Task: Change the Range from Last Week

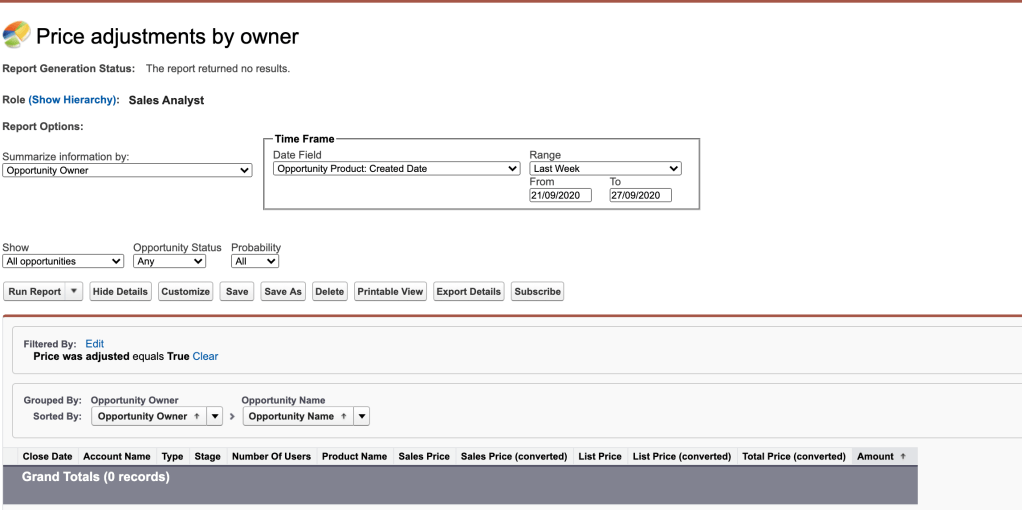Action: click(x=605, y=169)
